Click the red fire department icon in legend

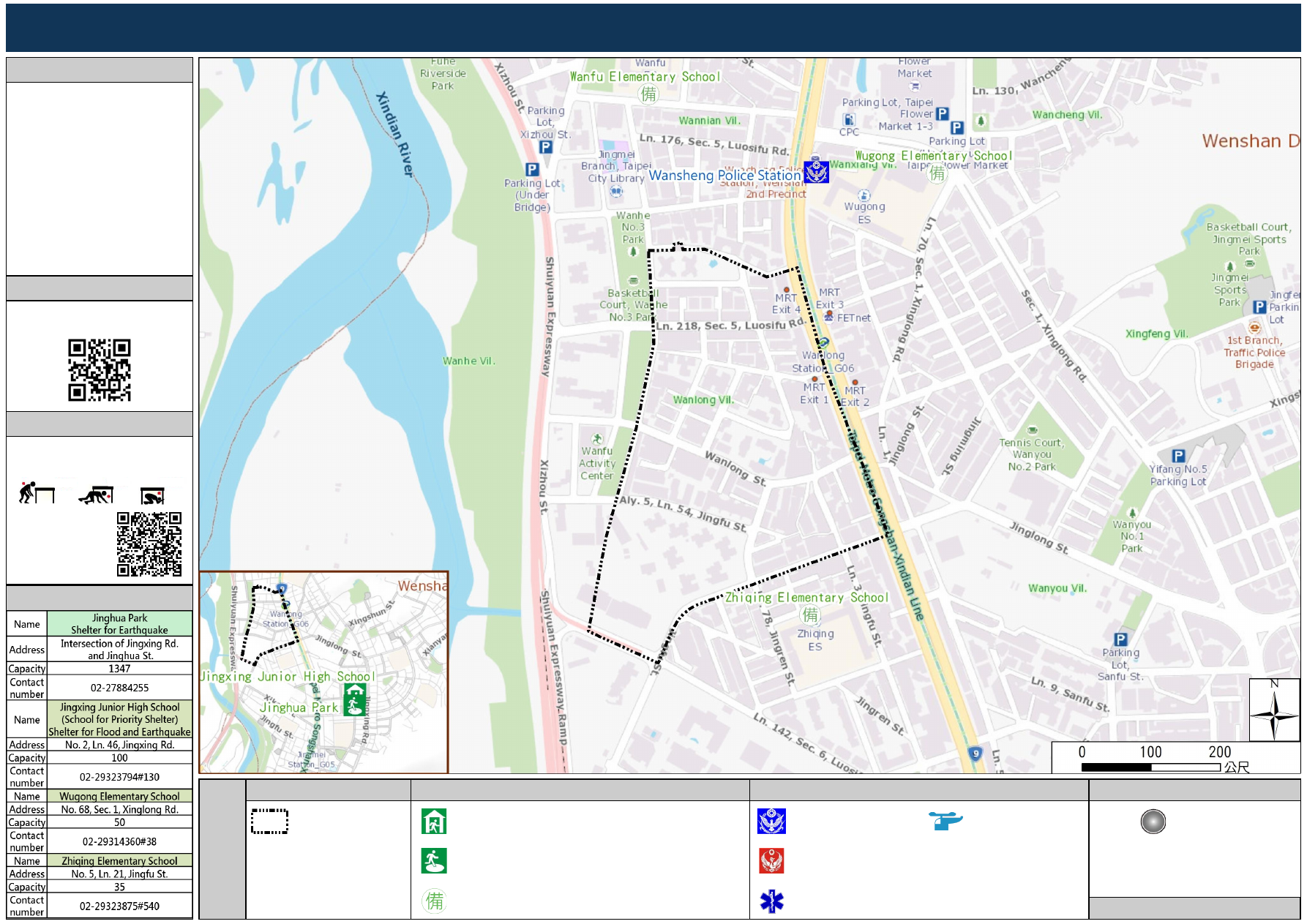[772, 861]
